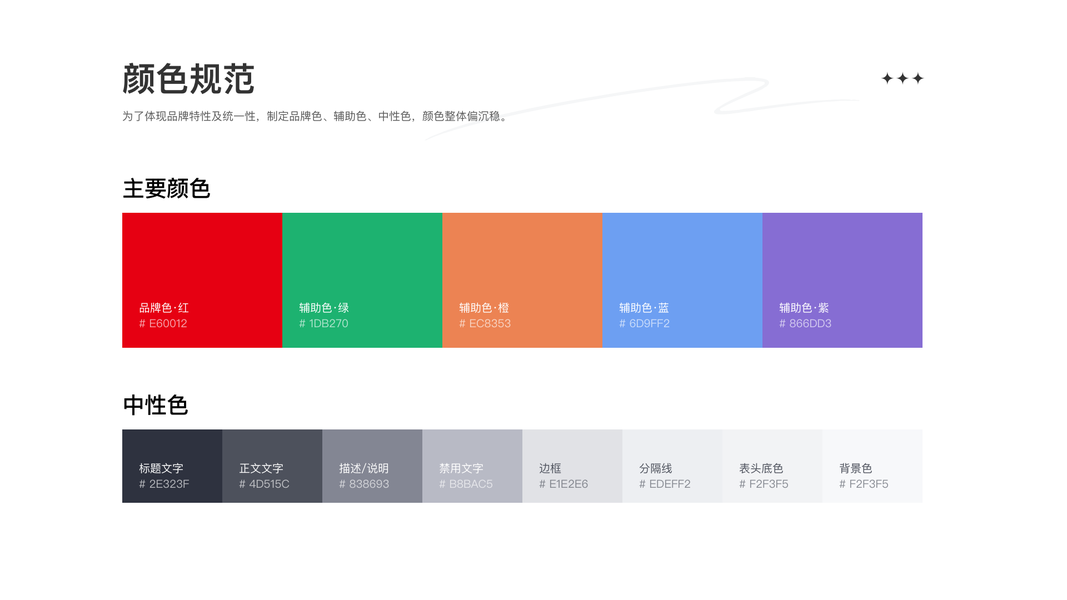
Task: Select the # 866DD3 hex value
Action: (805, 323)
